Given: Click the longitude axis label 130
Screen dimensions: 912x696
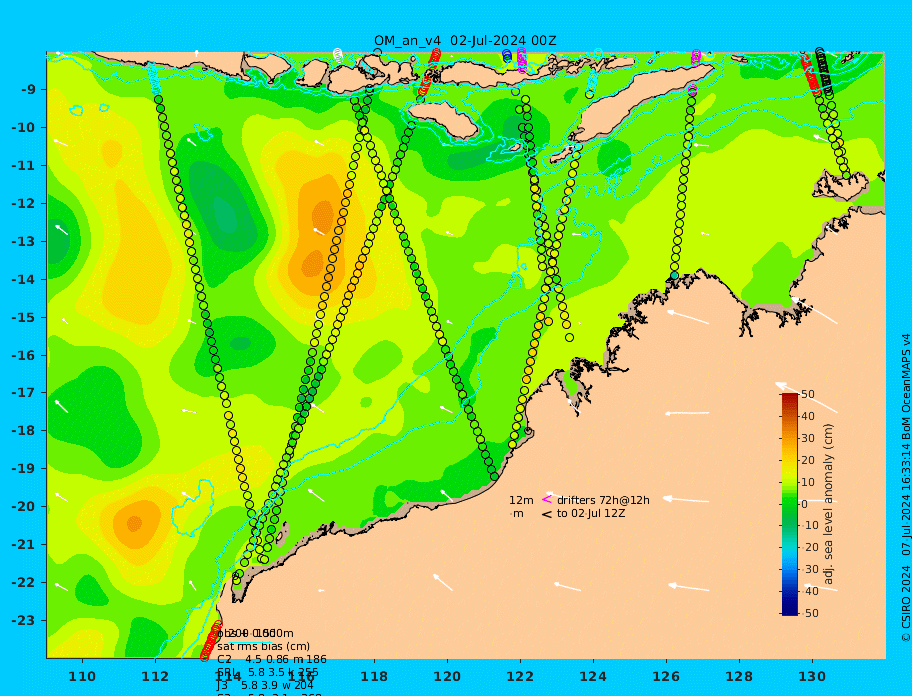Looking at the screenshot, I should pyautogui.click(x=812, y=676).
